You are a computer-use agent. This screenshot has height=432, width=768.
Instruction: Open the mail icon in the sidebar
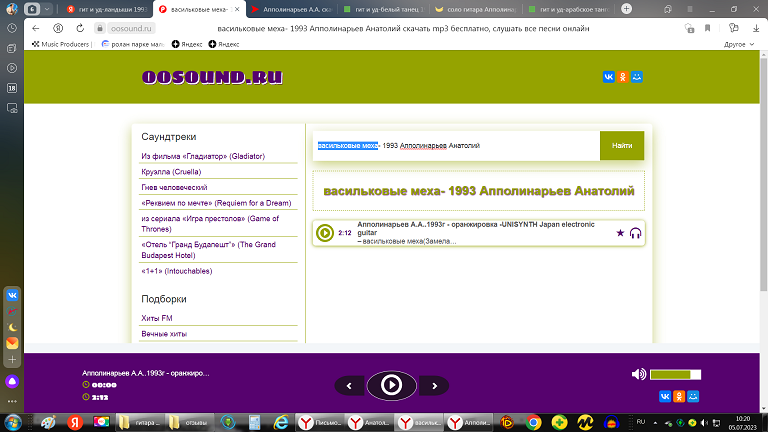click(x=12, y=343)
